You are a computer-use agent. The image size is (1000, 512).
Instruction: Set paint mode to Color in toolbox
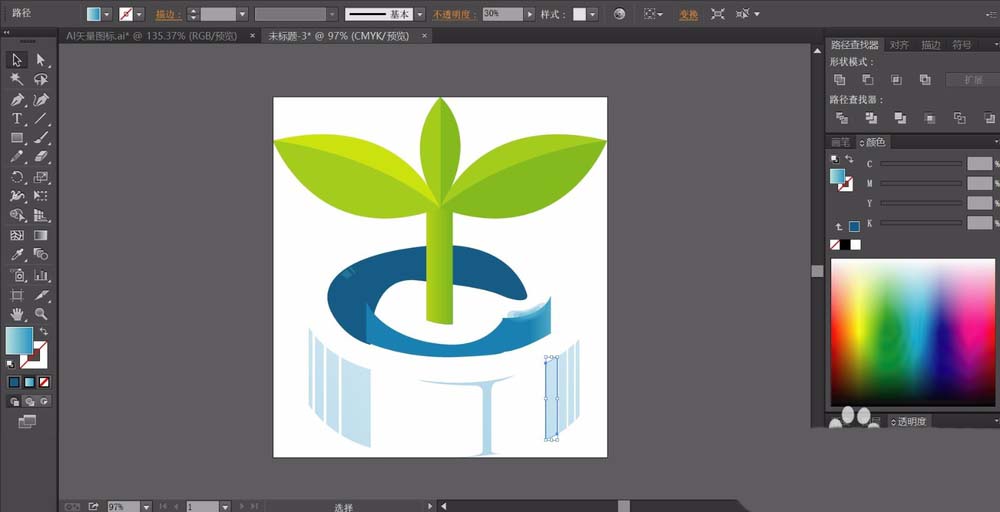[x=14, y=382]
